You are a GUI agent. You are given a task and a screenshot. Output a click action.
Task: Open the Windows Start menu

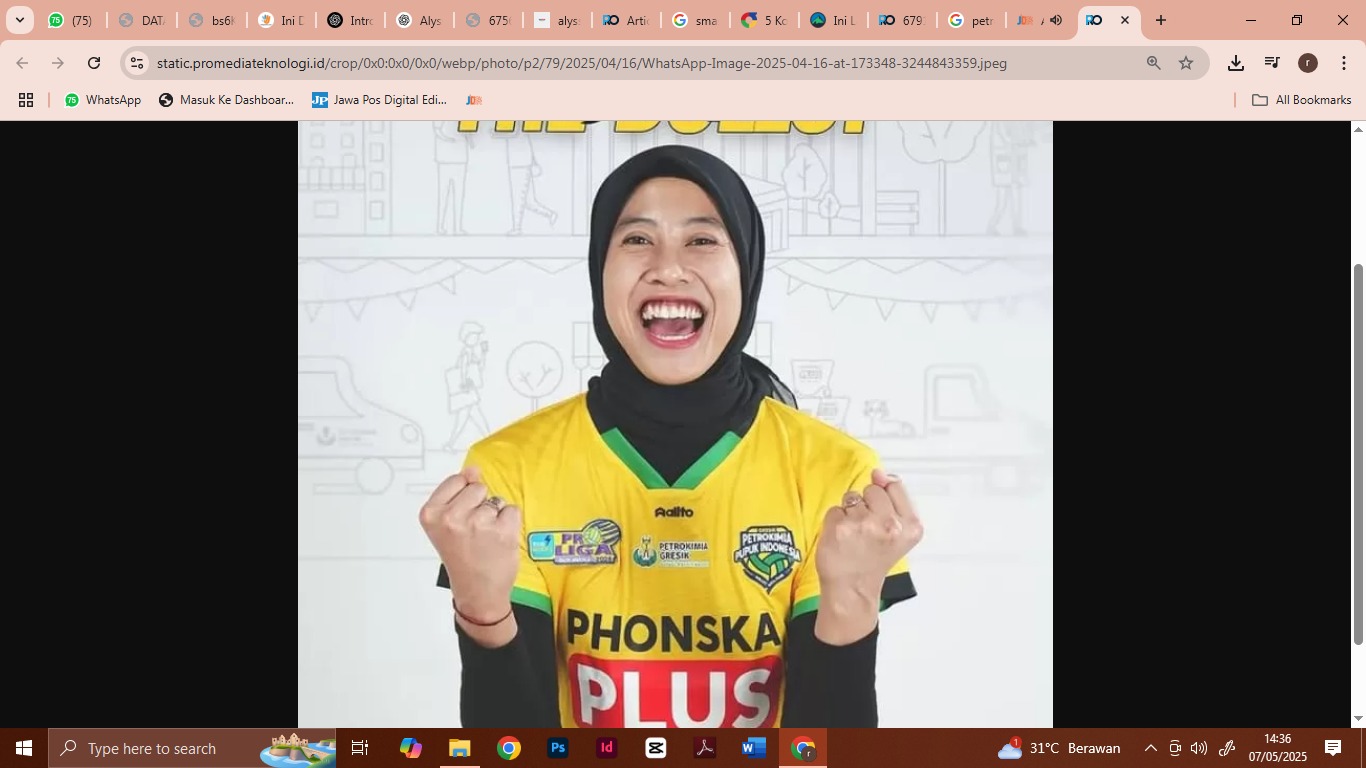[x=24, y=748]
